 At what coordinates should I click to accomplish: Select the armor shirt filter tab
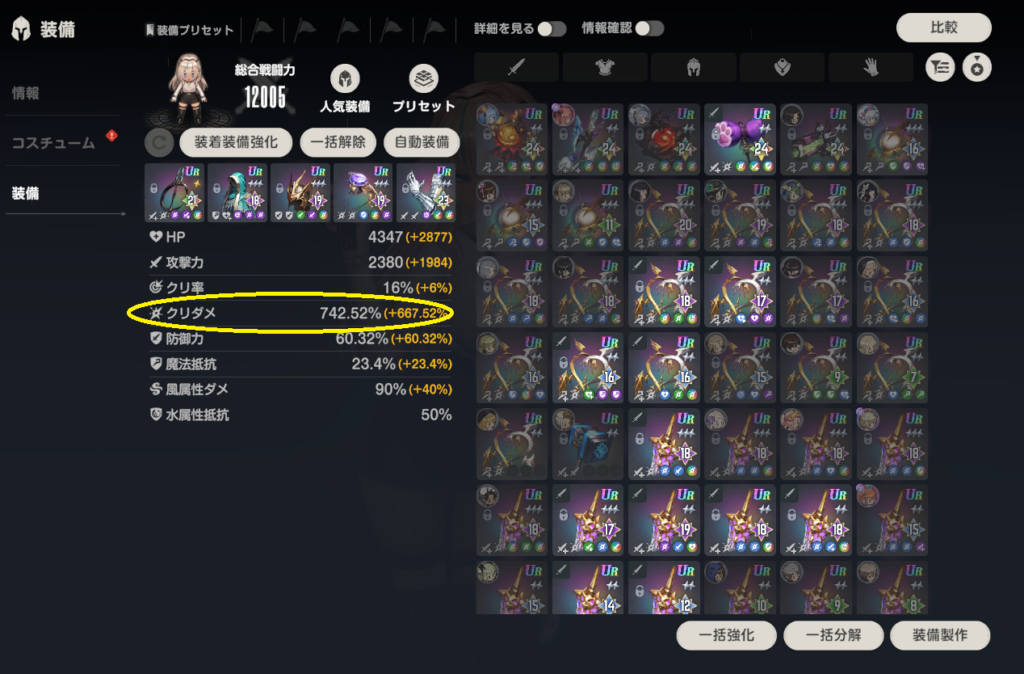click(605, 67)
